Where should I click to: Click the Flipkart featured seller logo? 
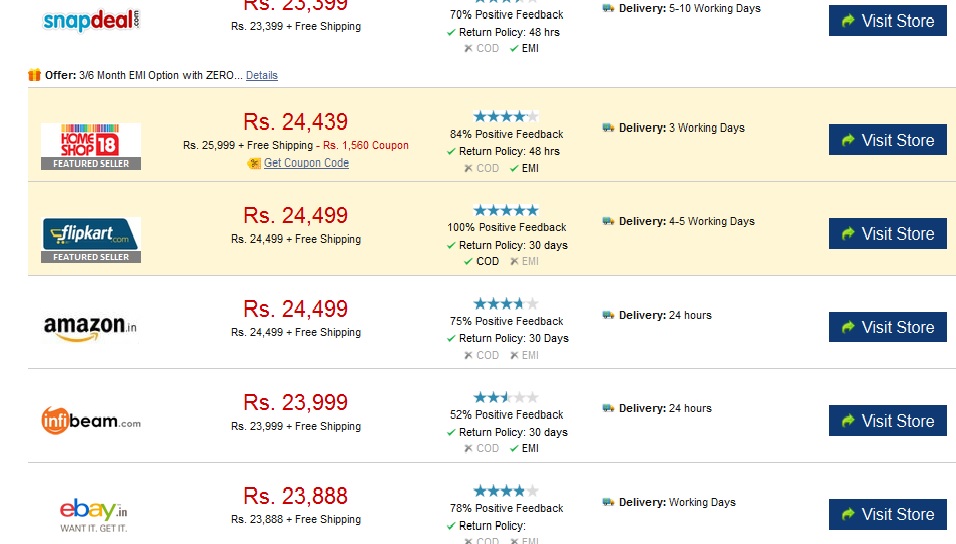pos(91,240)
